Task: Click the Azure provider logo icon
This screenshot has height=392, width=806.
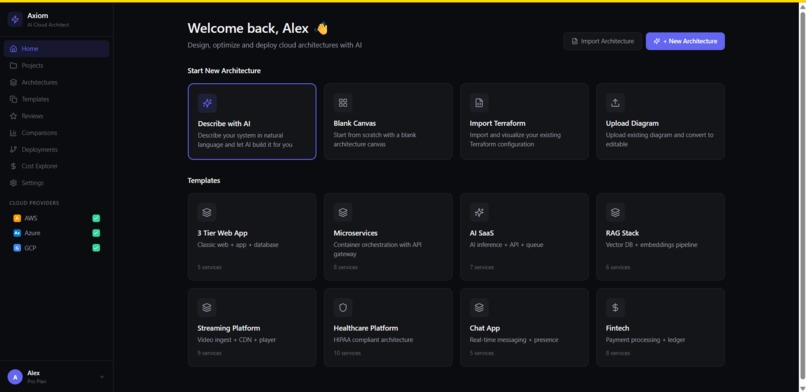Action: (17, 233)
